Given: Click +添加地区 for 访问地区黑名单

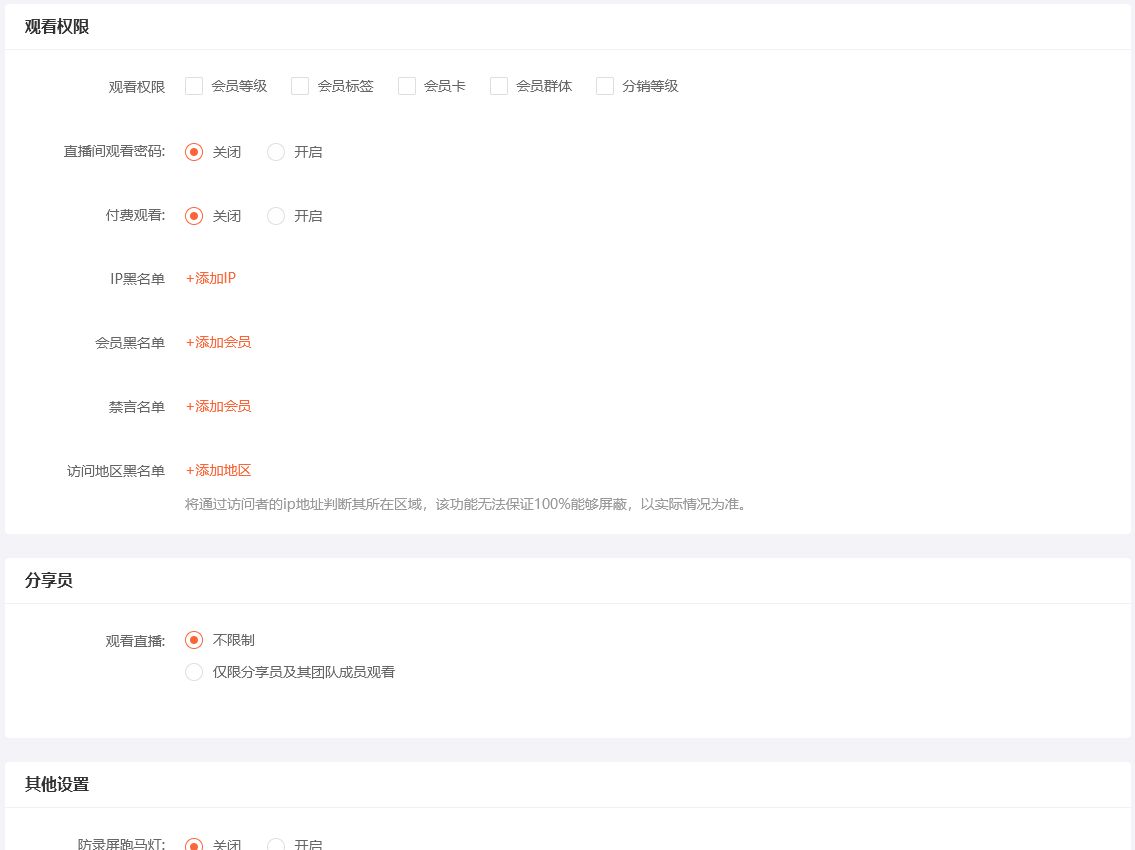Looking at the screenshot, I should (218, 471).
